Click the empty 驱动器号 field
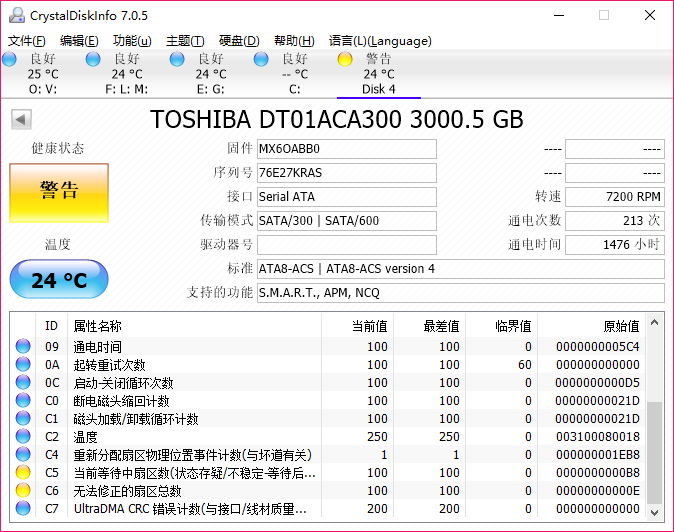The width and height of the screenshot is (674, 532). 347,245
